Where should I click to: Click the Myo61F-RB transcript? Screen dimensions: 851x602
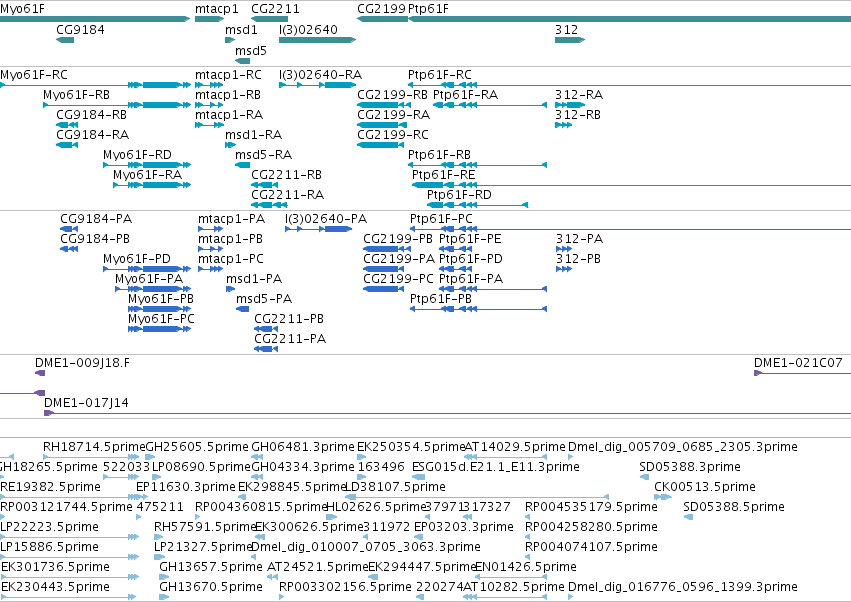pos(117,105)
